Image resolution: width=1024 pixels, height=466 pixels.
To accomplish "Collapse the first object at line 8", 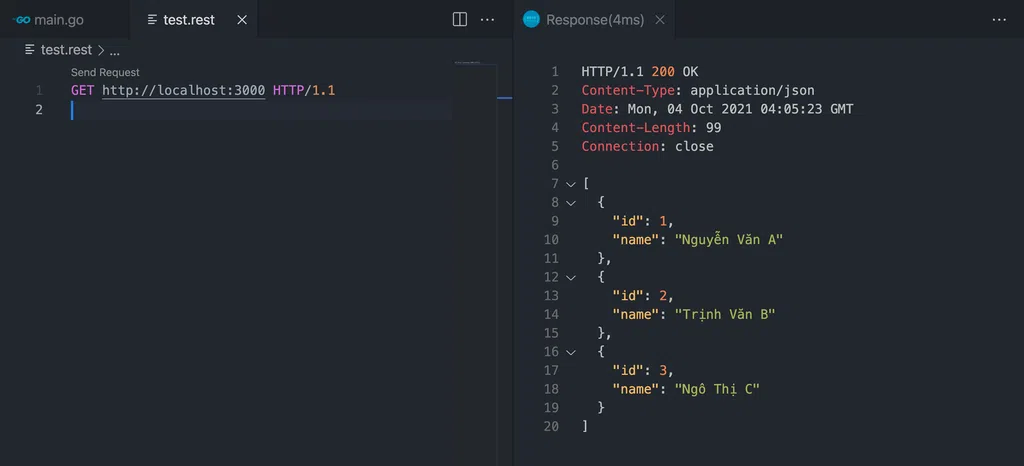I will 571,203.
